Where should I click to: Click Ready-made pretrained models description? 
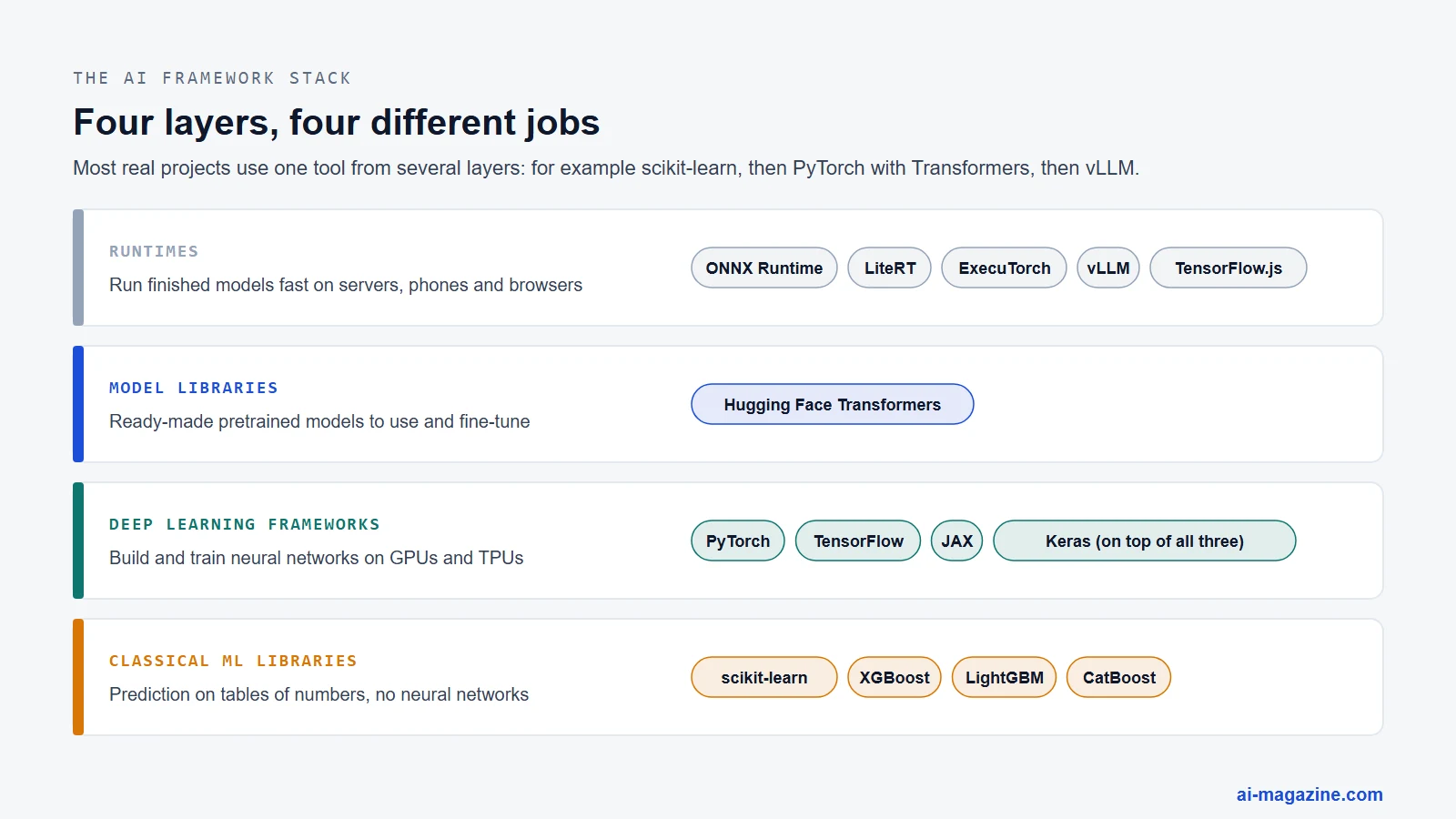[319, 421]
